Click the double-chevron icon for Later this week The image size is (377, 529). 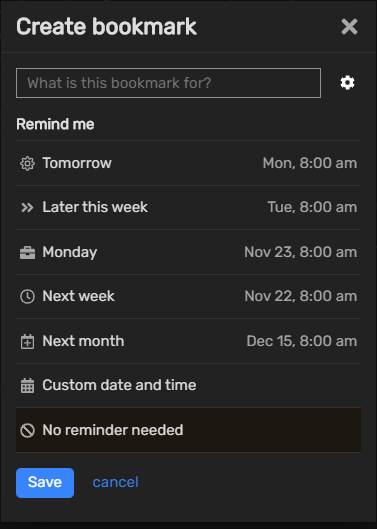coord(27,207)
